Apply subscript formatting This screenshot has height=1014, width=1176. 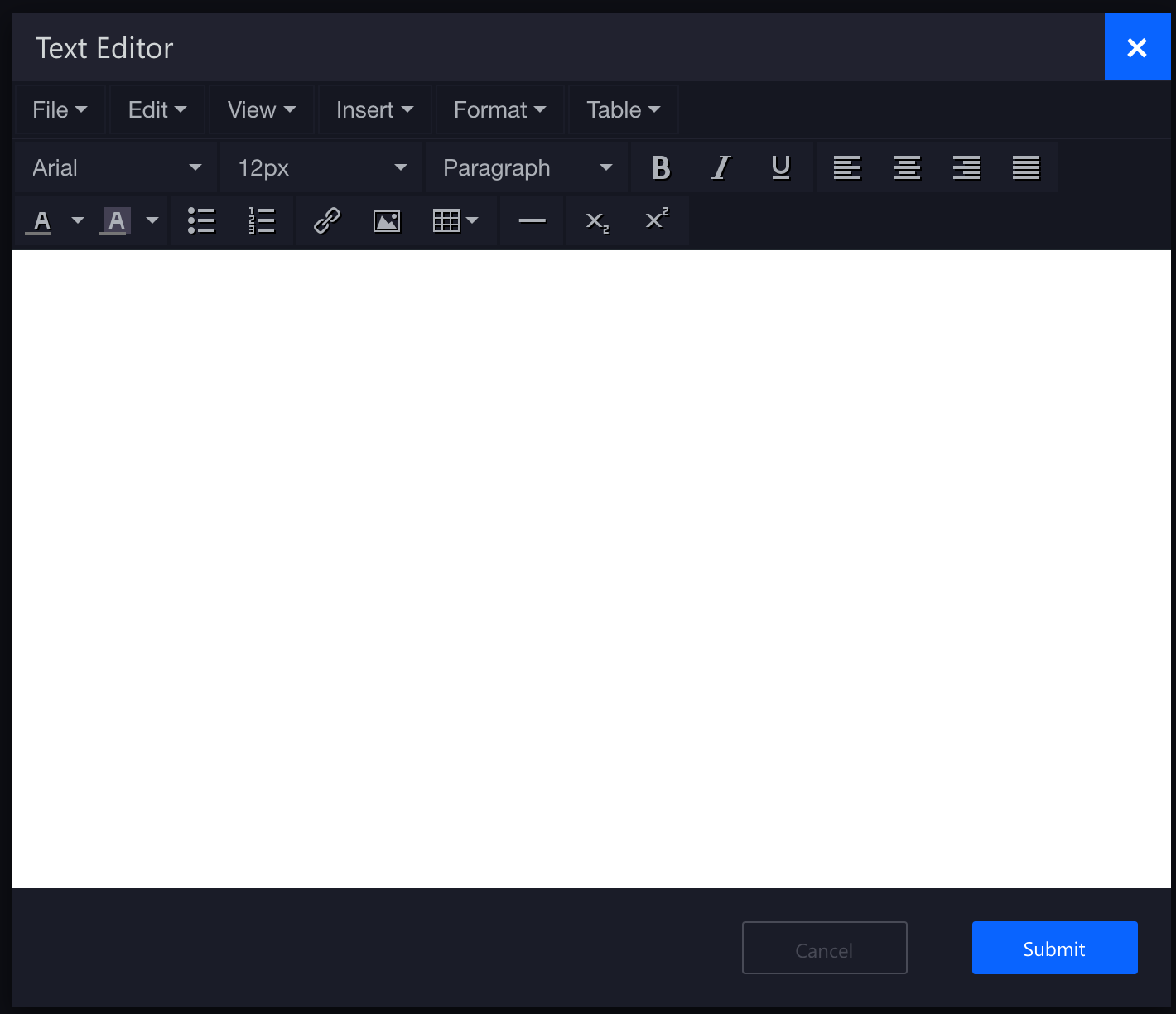point(597,221)
